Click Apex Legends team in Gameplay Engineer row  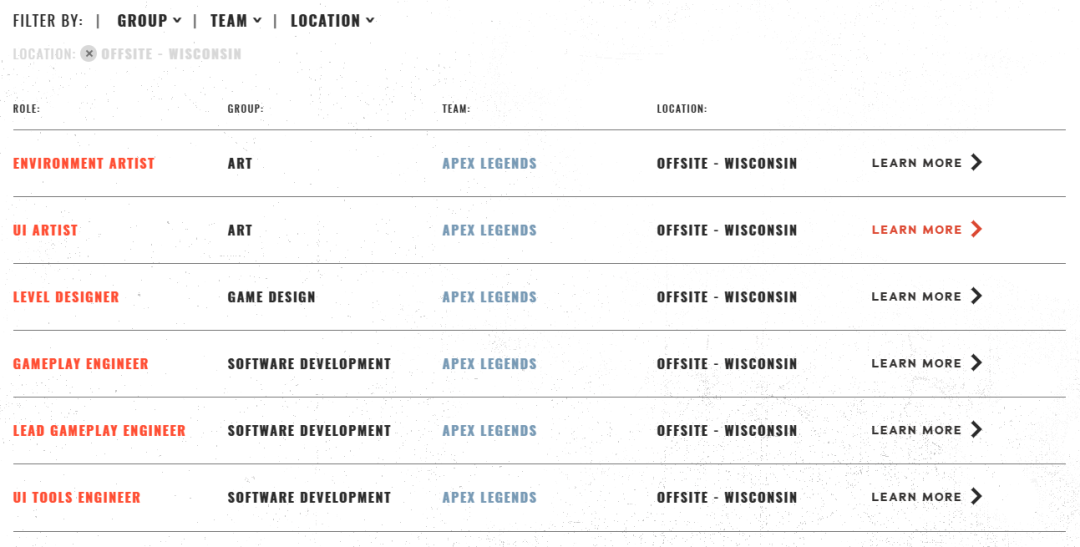click(x=489, y=364)
